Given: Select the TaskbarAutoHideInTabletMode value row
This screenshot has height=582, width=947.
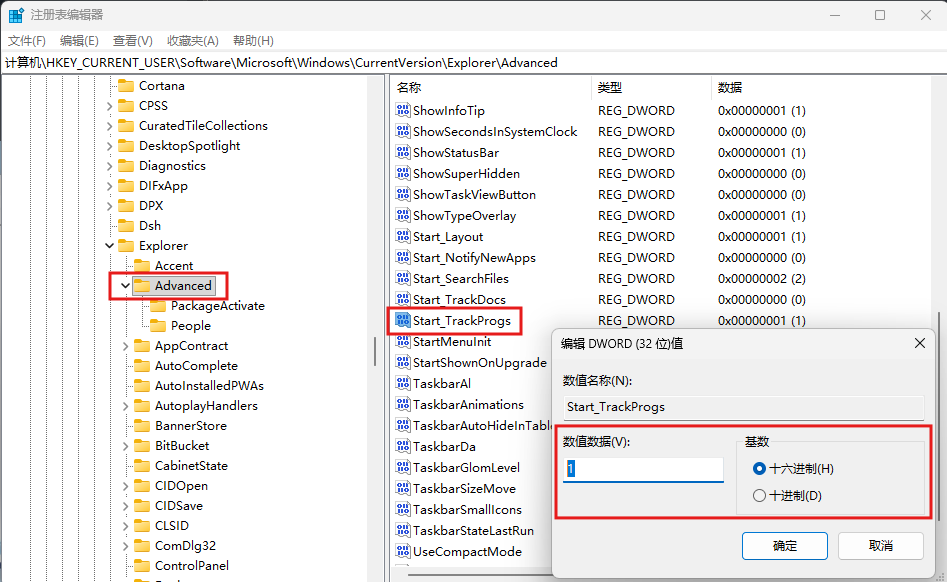Looking at the screenshot, I should [x=473, y=426].
